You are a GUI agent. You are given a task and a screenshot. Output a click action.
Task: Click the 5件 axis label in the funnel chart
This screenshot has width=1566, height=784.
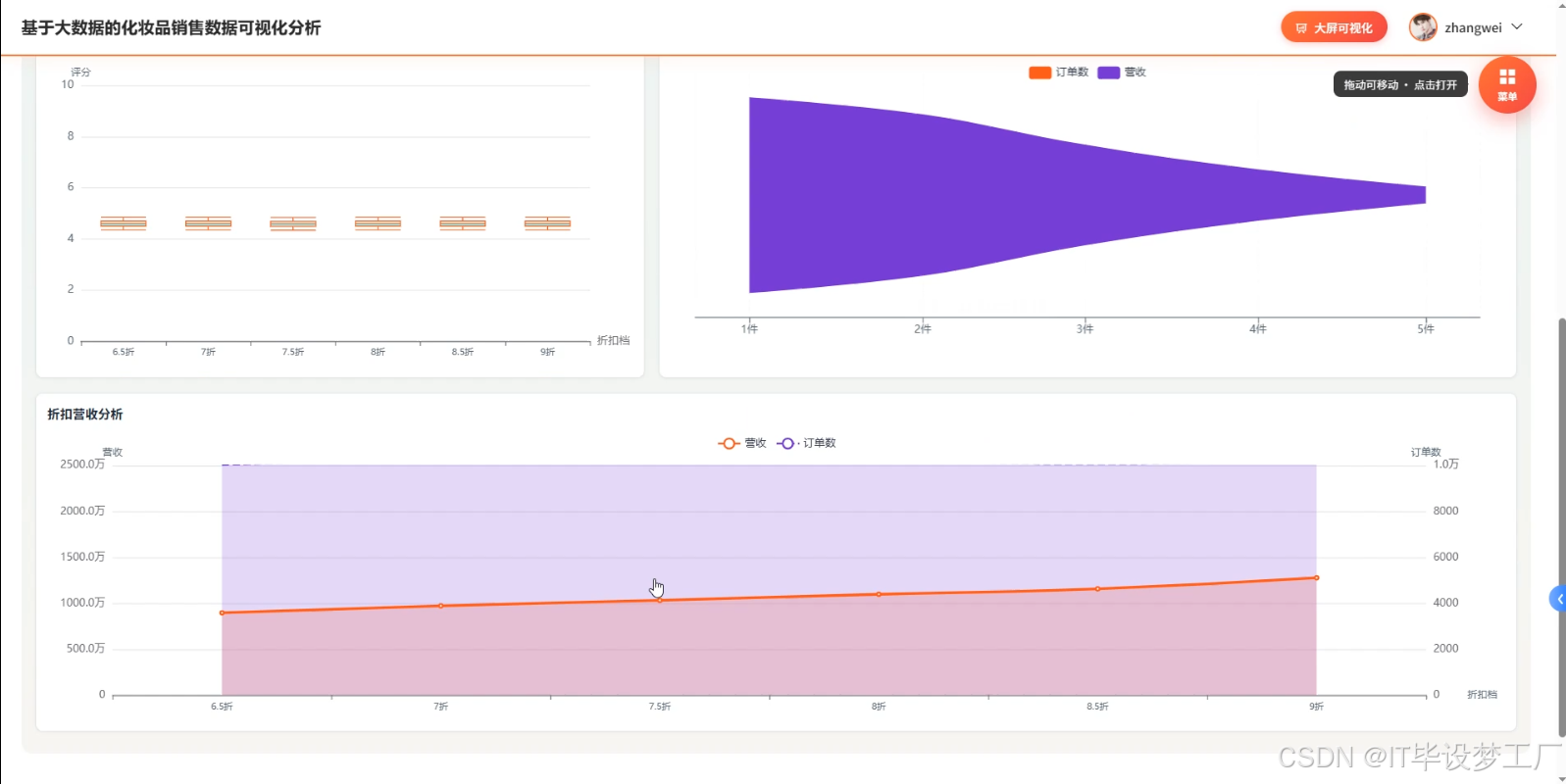pyautogui.click(x=1426, y=329)
